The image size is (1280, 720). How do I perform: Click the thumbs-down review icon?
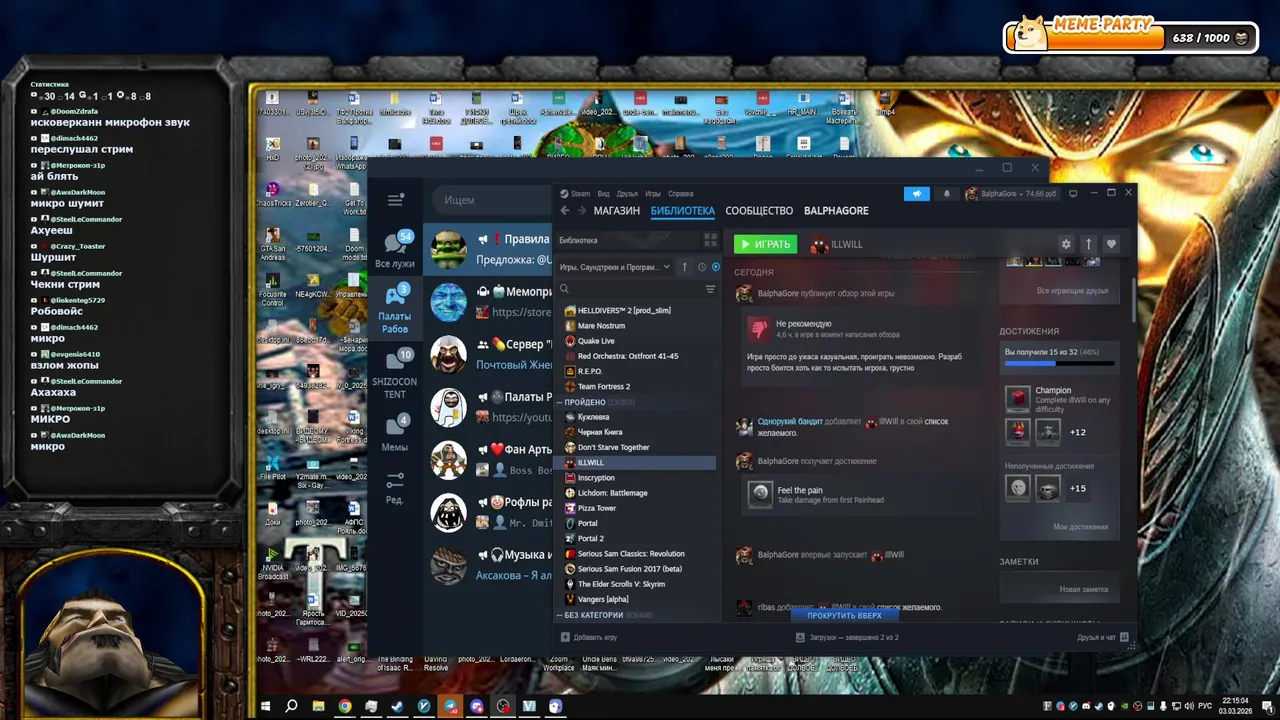[x=759, y=329]
